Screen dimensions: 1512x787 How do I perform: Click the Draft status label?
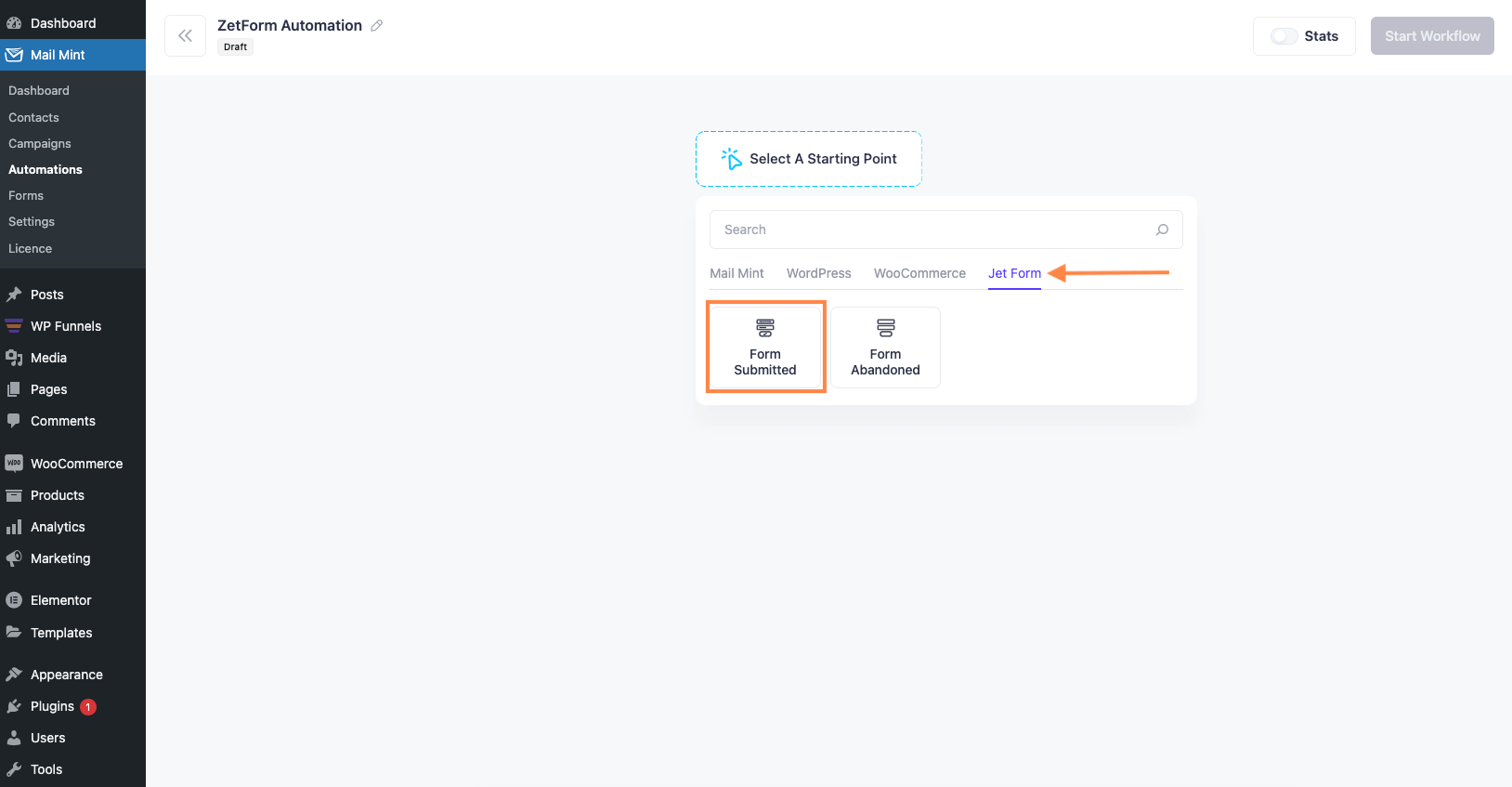(x=235, y=46)
